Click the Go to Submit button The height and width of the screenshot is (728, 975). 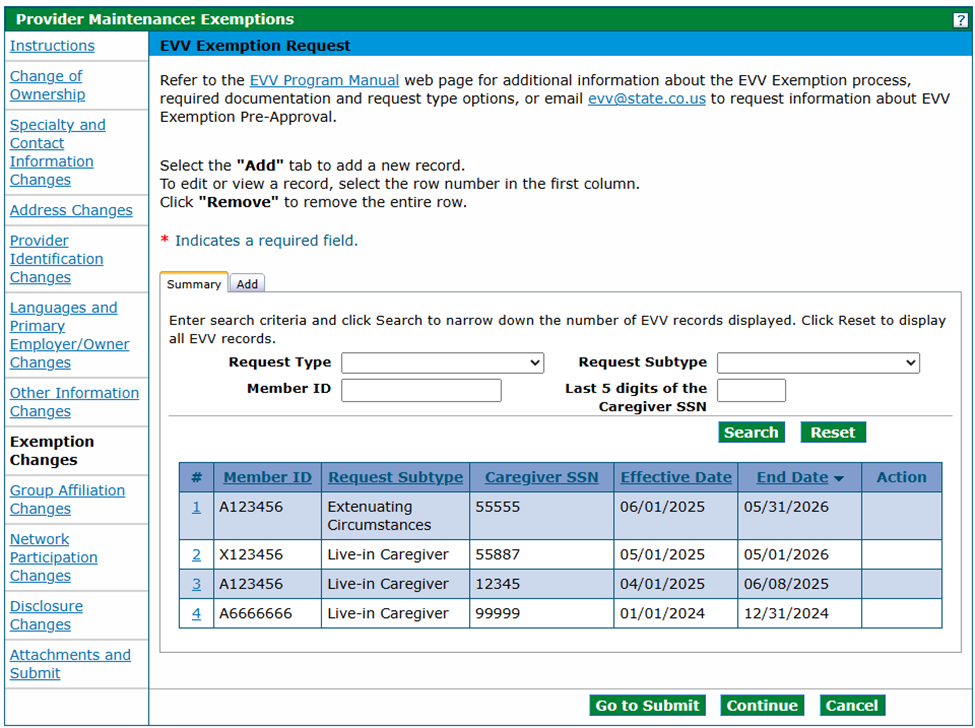(647, 706)
